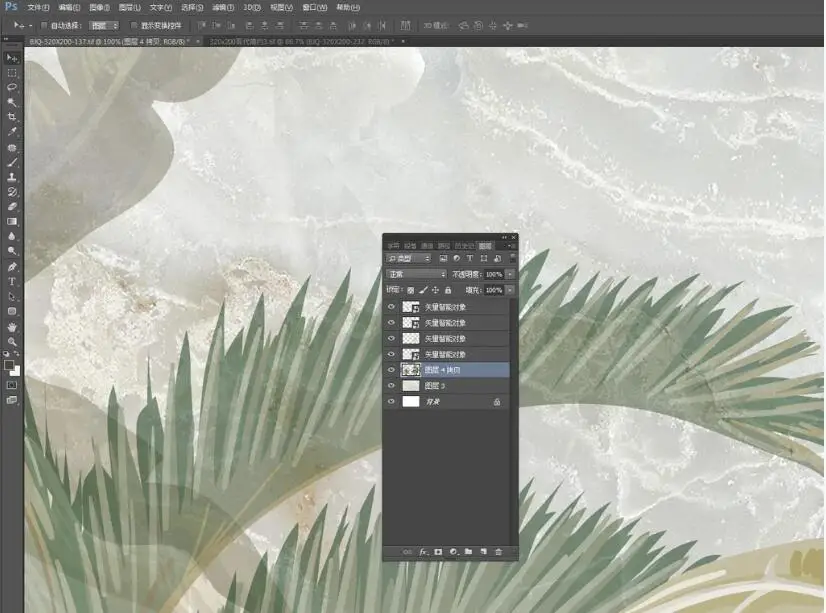Open the 滤镜 menu
The width and height of the screenshot is (826, 613).
(223, 7)
